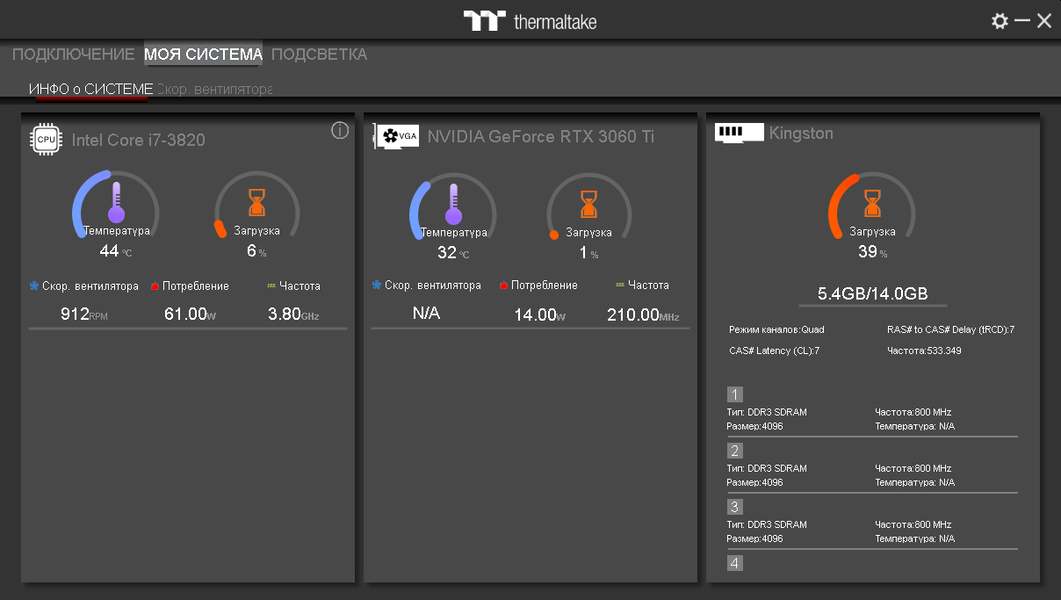The image size is (1061, 600).
Task: Click Kingston memory title
Action: point(800,133)
